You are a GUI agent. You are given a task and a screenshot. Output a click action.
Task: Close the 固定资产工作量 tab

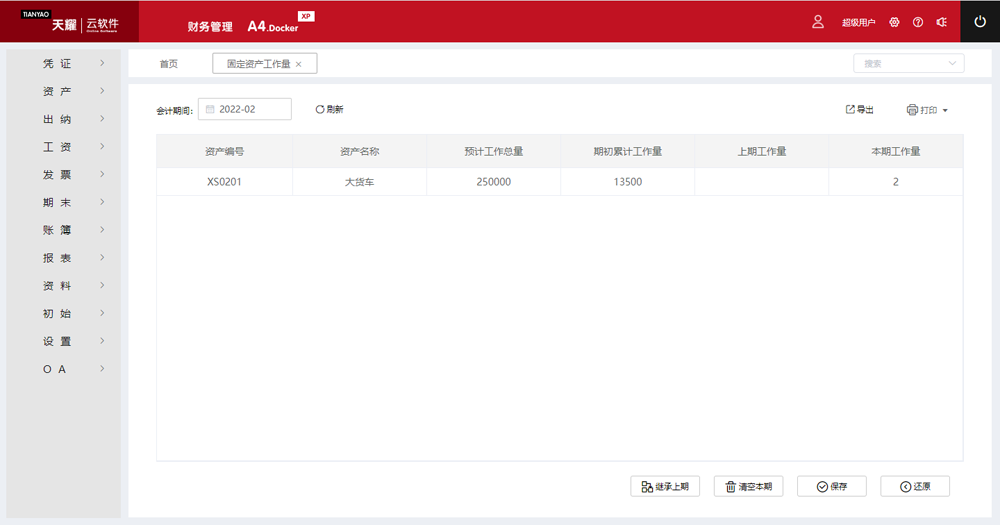298,64
